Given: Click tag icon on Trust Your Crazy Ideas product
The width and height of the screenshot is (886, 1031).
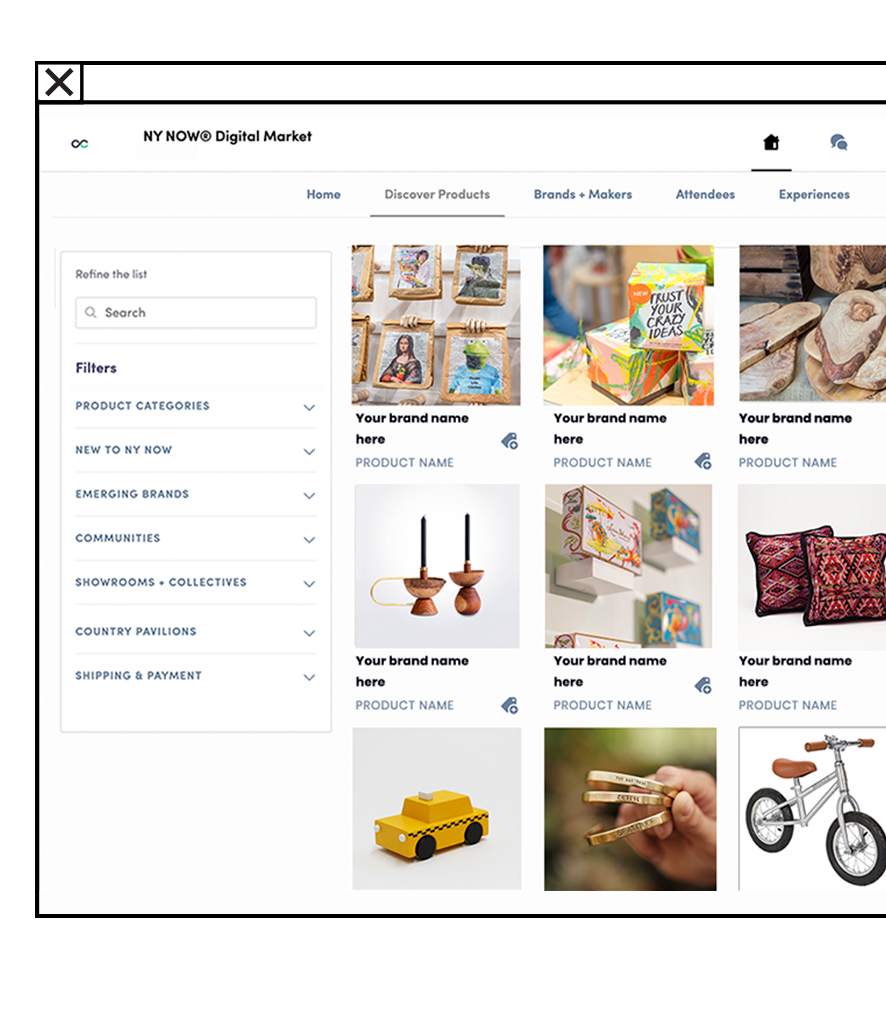Looking at the screenshot, I should pos(703,461).
